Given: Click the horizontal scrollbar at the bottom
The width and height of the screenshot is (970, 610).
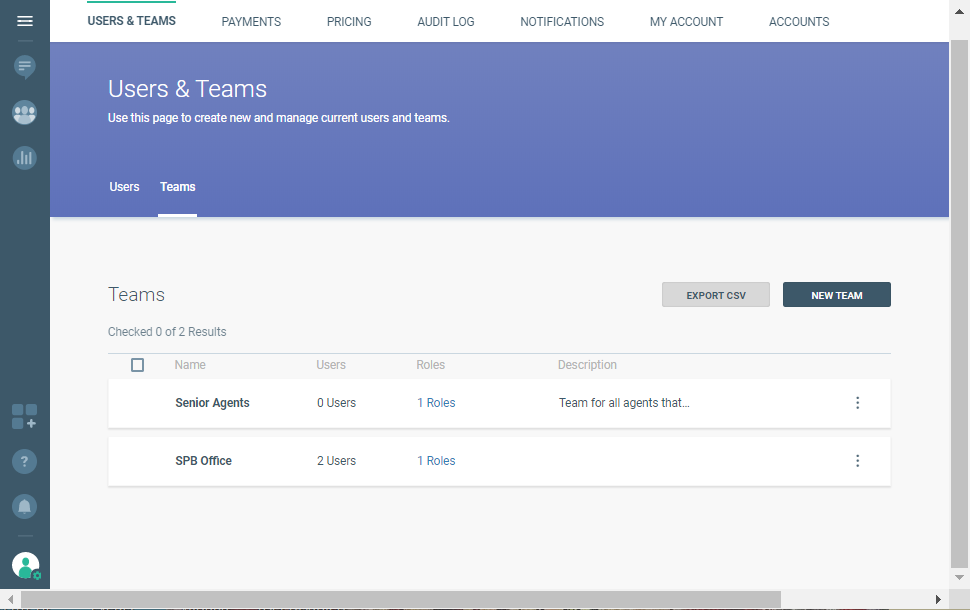Looking at the screenshot, I should pos(400,599).
